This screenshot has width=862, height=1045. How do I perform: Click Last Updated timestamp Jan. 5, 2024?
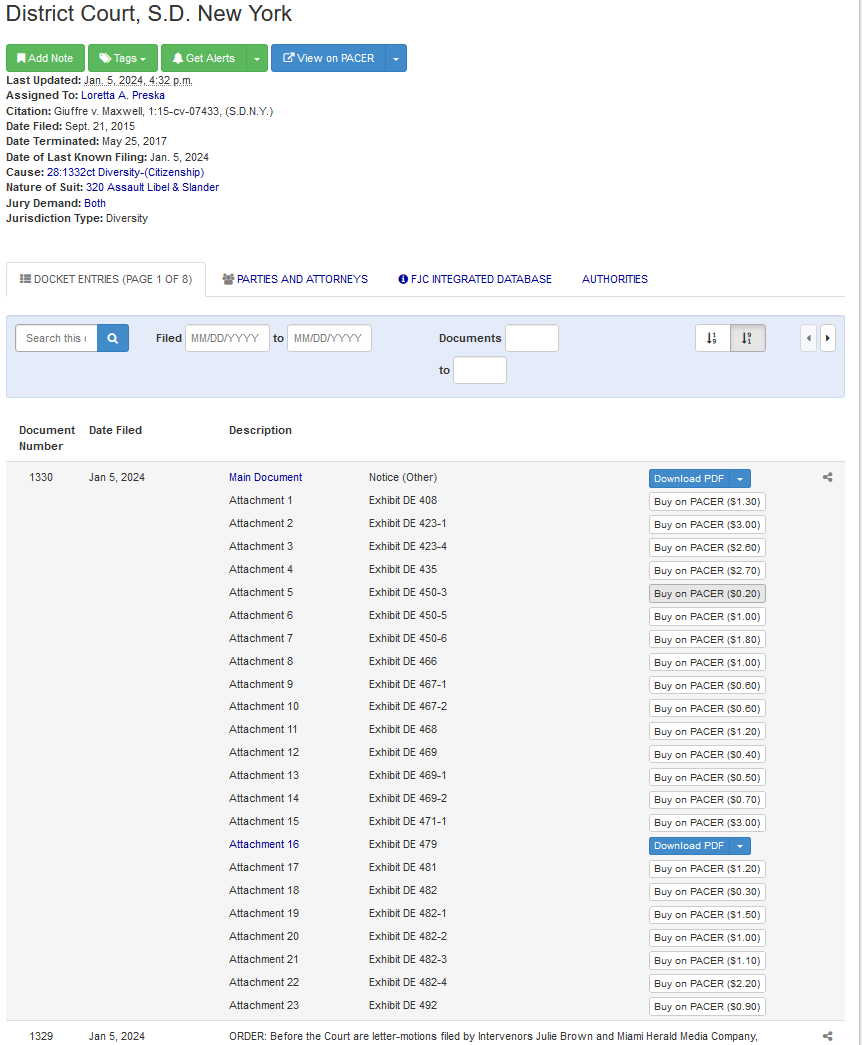click(138, 80)
